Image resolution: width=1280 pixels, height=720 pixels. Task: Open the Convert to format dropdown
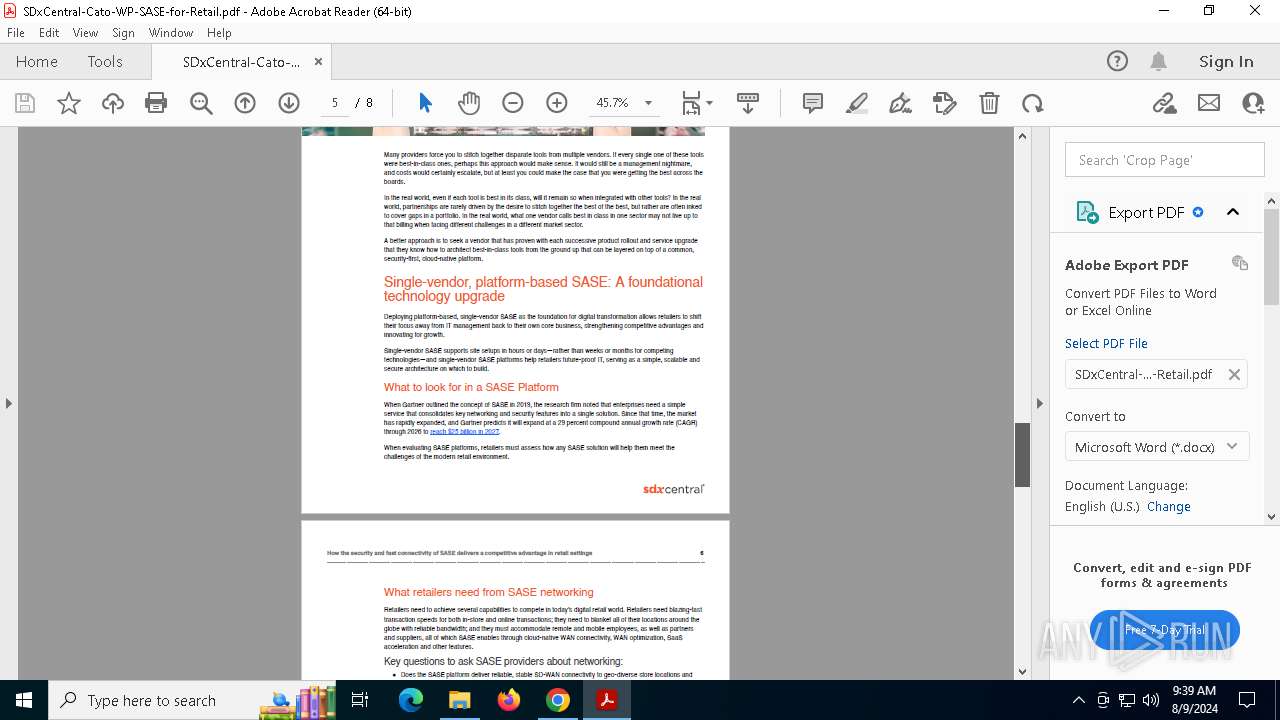click(x=1157, y=447)
